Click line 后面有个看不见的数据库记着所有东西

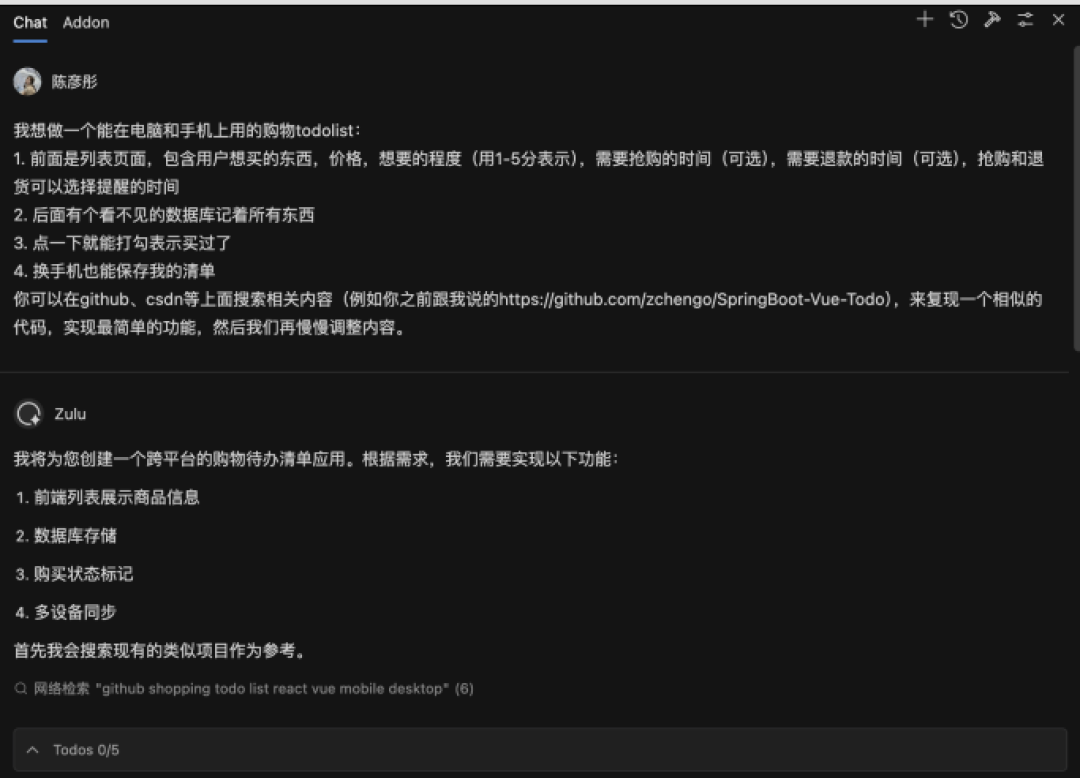pos(164,215)
